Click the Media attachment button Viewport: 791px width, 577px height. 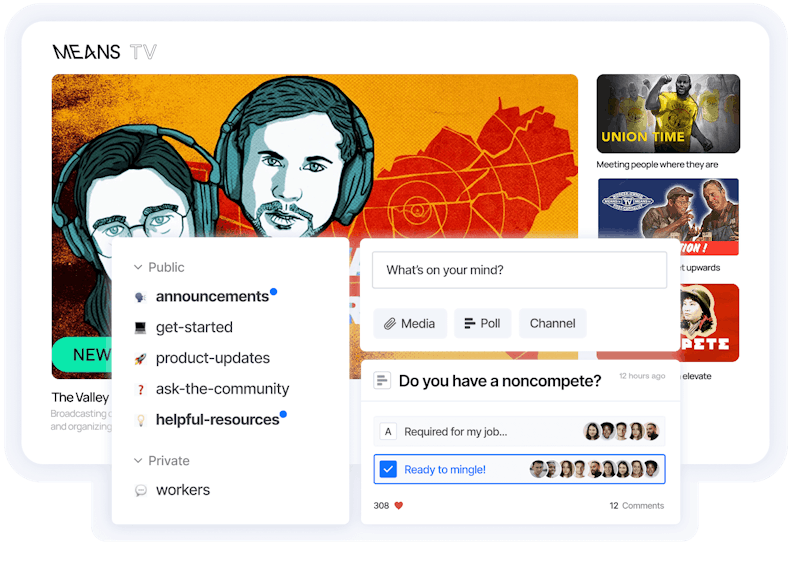point(410,323)
